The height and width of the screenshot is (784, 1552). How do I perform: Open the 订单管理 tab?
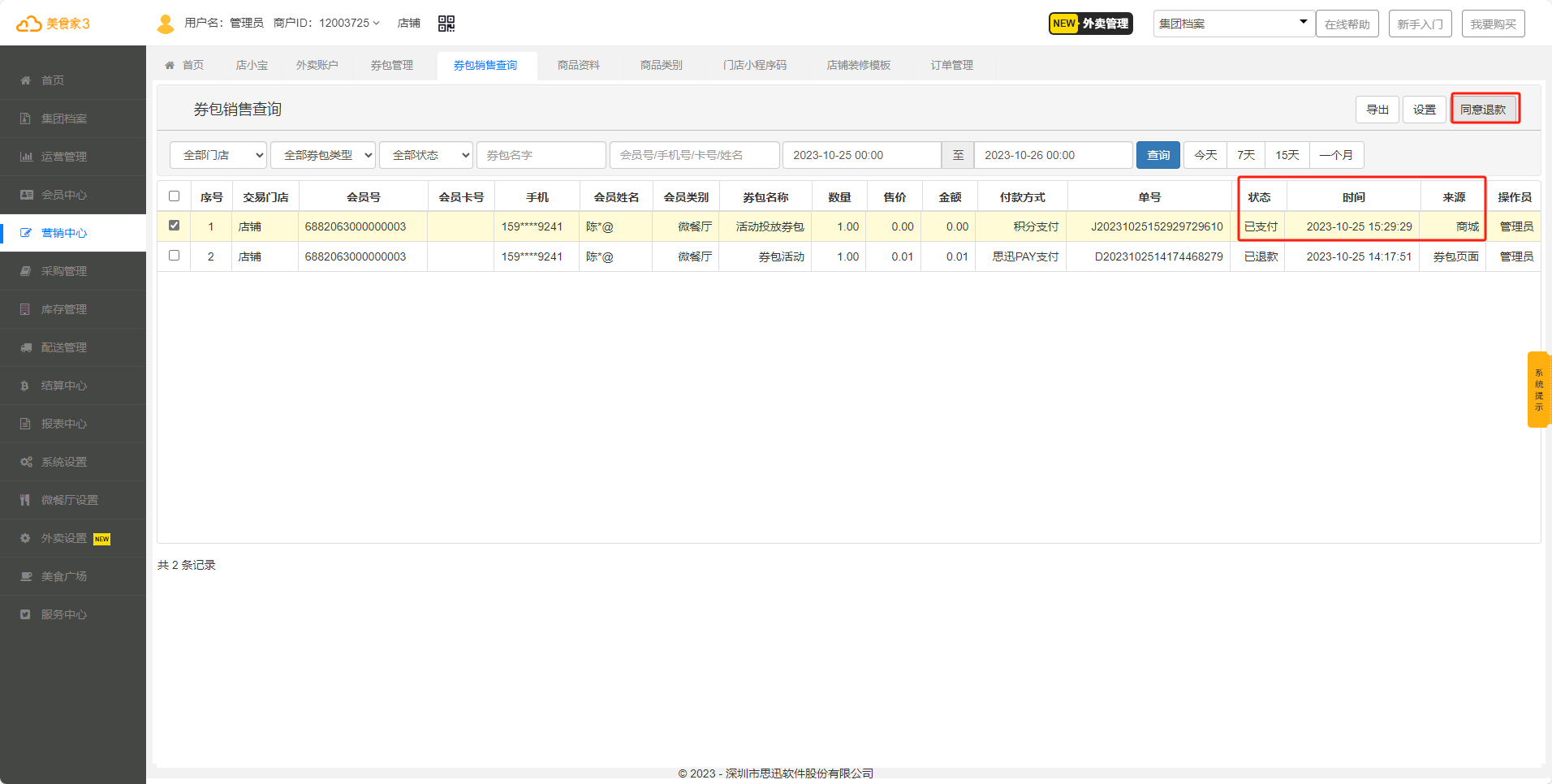[951, 65]
